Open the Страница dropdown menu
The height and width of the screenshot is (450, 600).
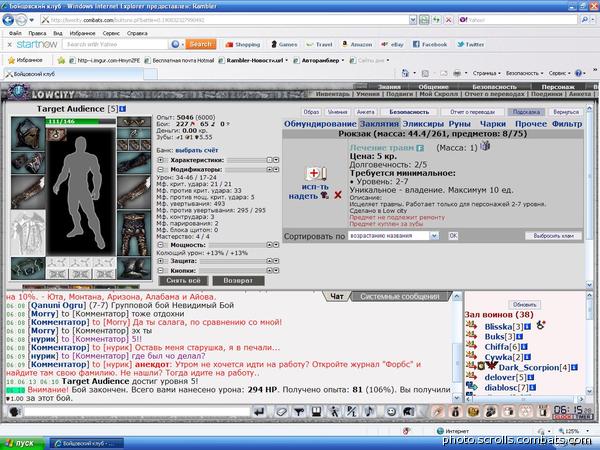coord(486,73)
